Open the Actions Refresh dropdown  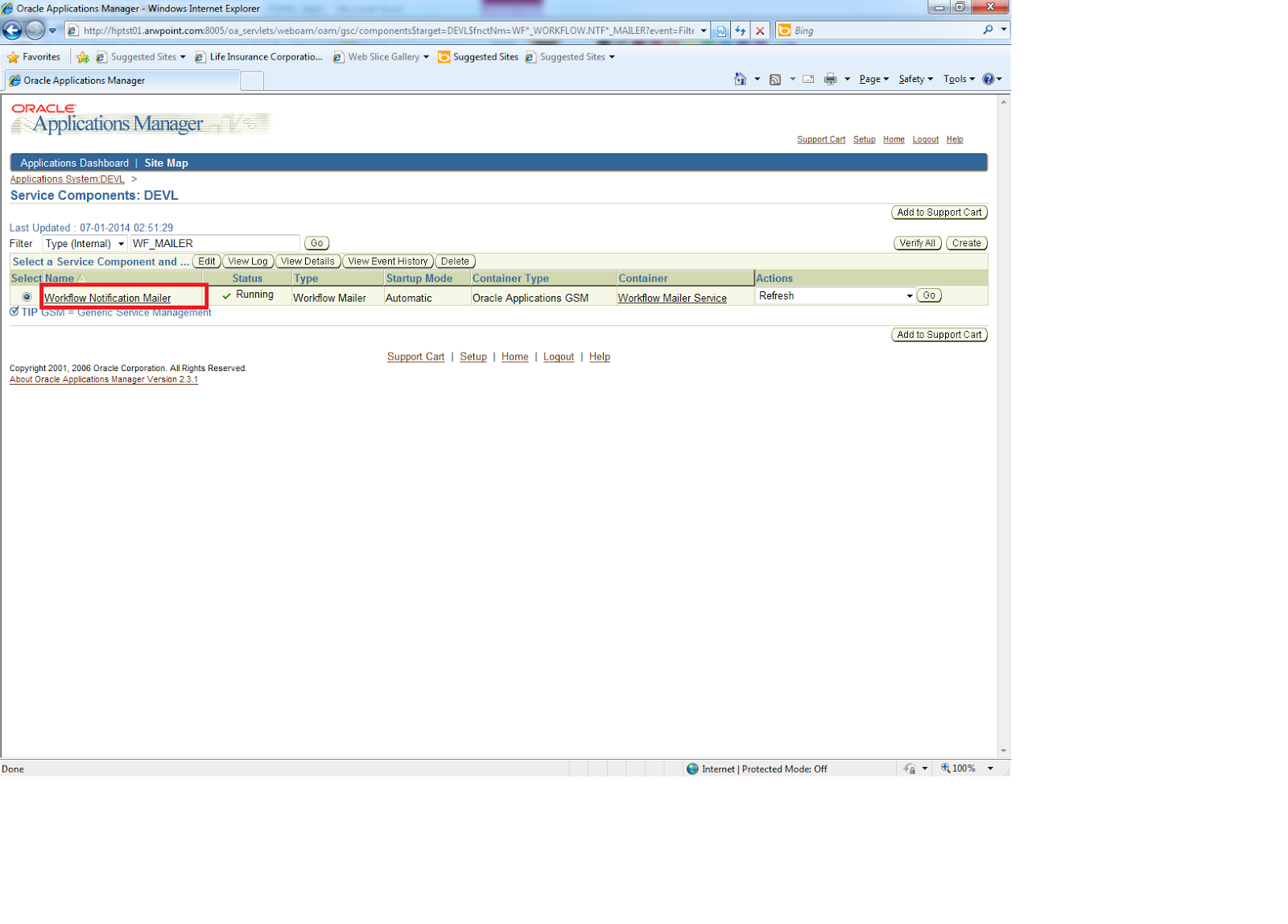point(836,296)
